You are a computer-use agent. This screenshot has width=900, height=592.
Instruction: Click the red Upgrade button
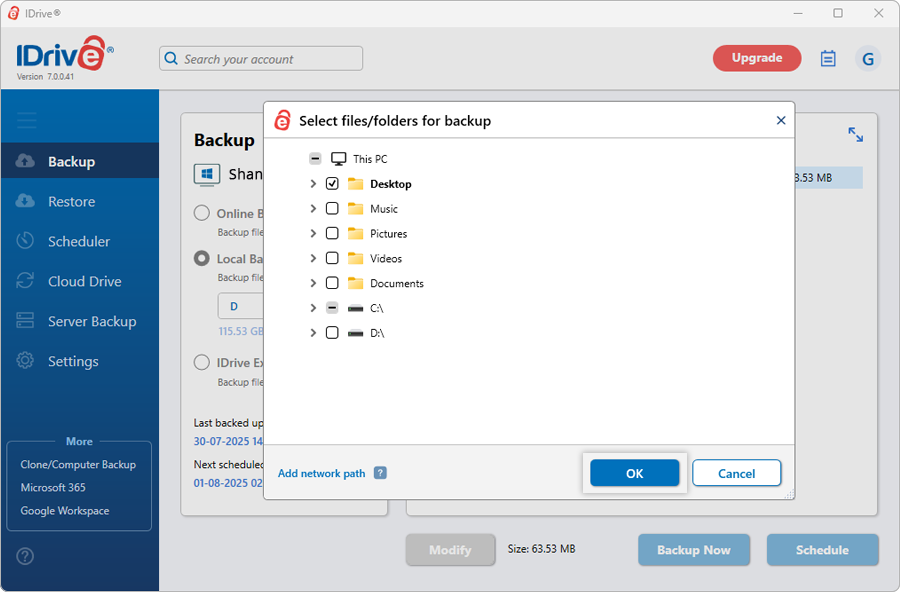(x=757, y=58)
